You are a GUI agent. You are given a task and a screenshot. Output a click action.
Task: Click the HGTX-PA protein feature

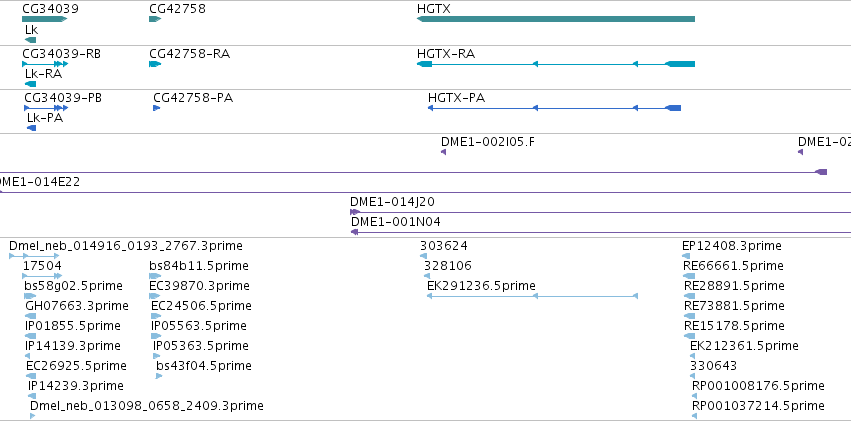tap(554, 108)
